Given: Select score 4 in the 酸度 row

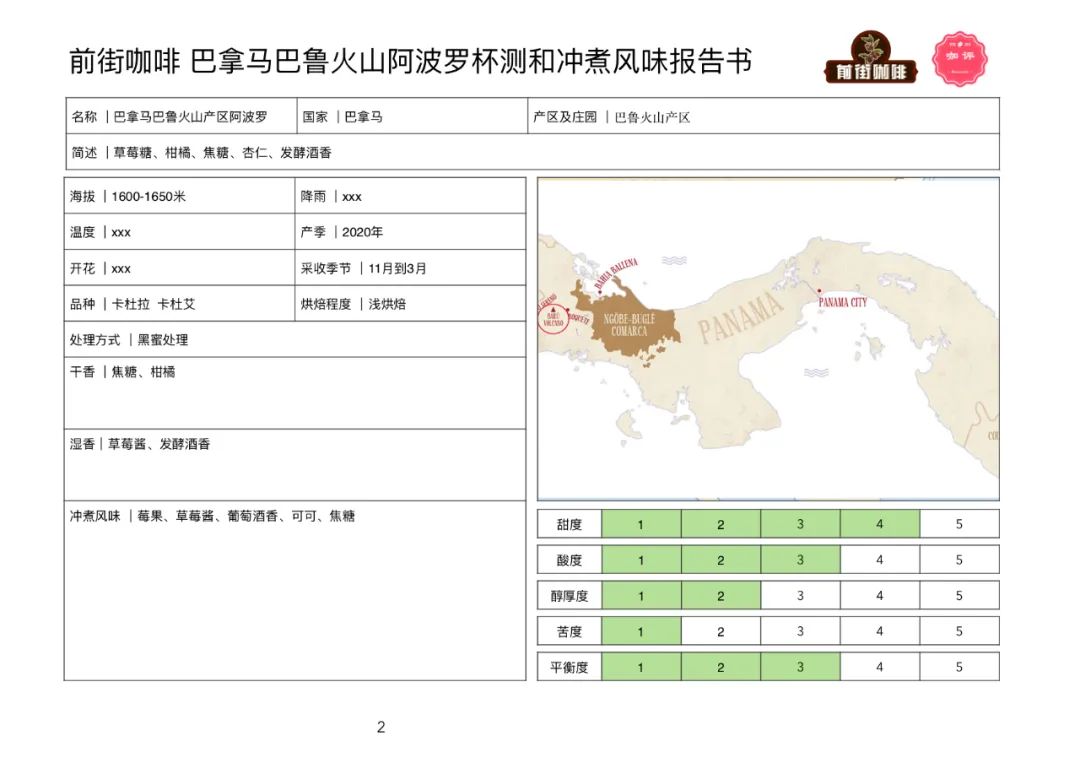Looking at the screenshot, I should pyautogui.click(x=880, y=560).
